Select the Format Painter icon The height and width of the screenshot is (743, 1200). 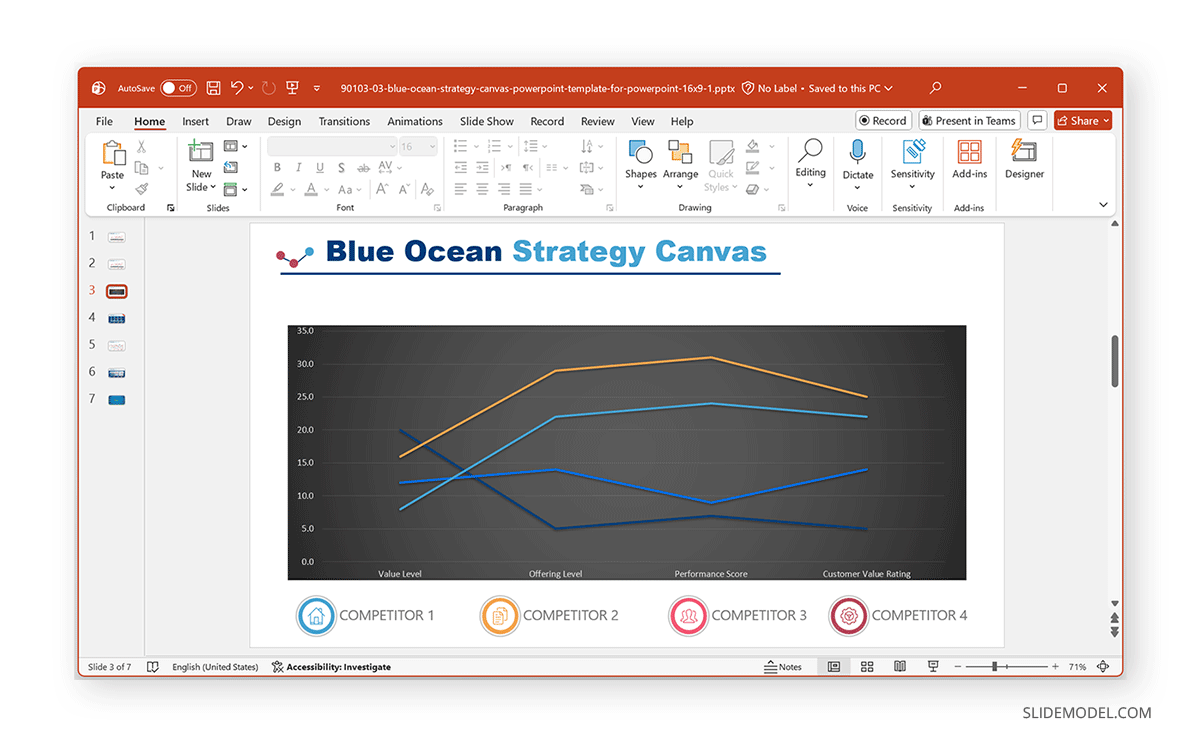[x=143, y=187]
